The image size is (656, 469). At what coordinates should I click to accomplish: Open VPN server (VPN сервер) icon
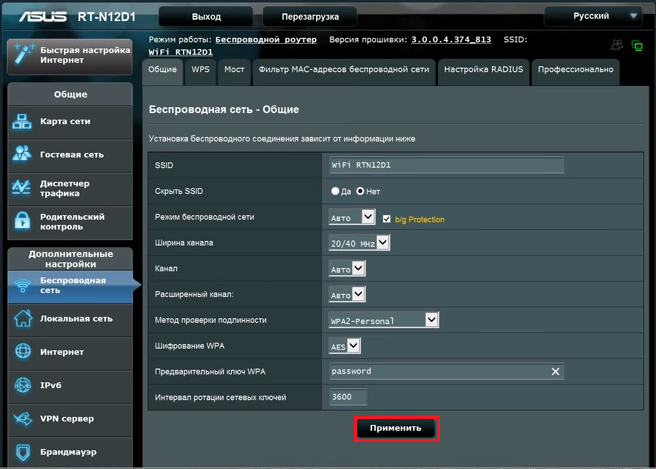(x=22, y=419)
